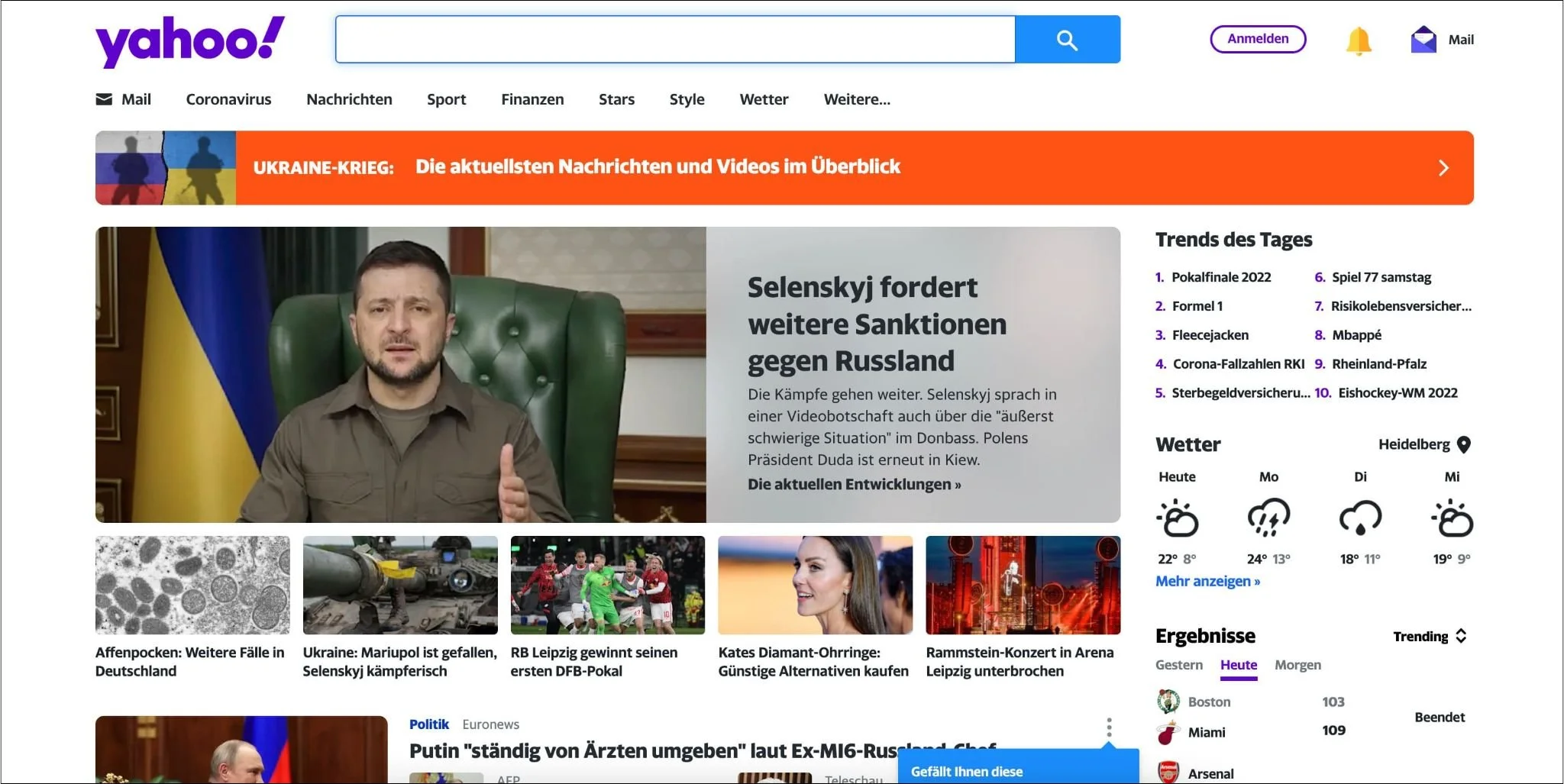This screenshot has height=784, width=1564.
Task: Click today's weather sun-cloud icon
Action: pyautogui.click(x=1178, y=518)
